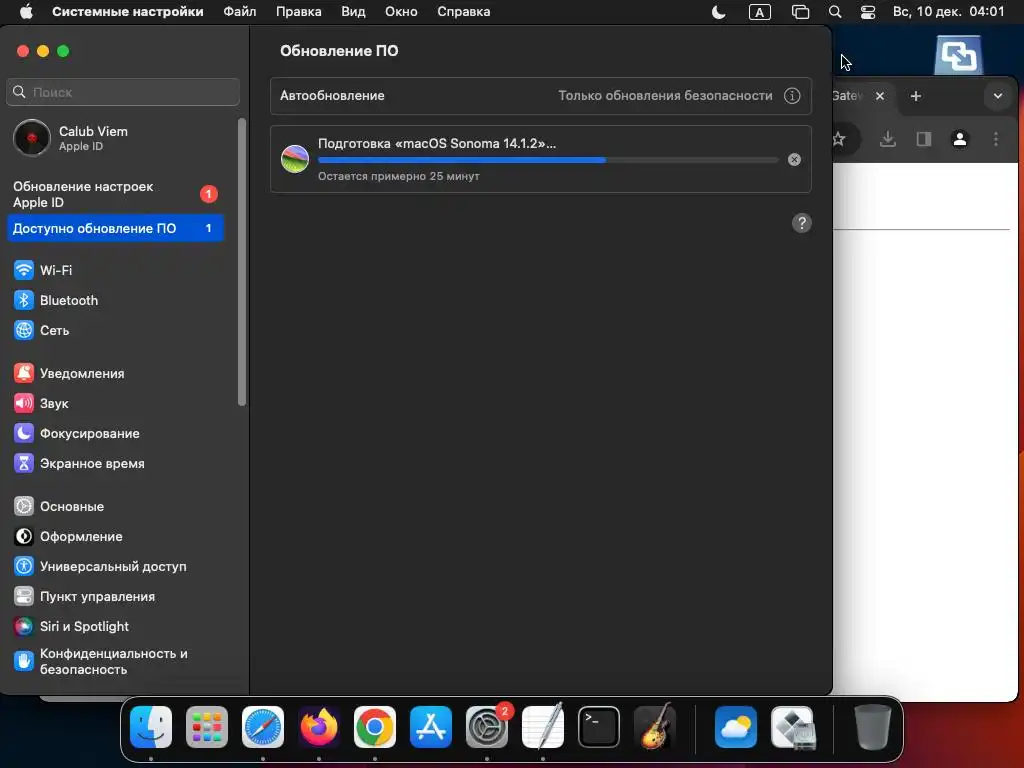Open Weather app from the Dock
Viewport: 1024px width, 768px height.
(736, 727)
